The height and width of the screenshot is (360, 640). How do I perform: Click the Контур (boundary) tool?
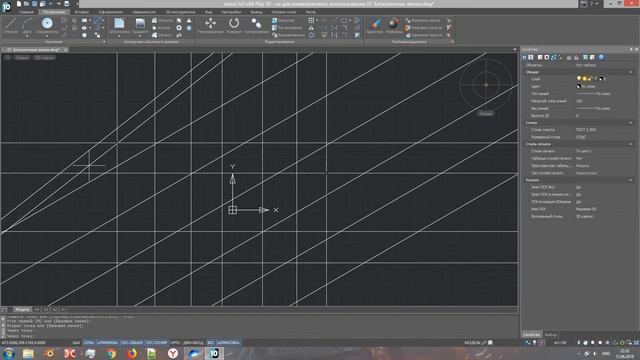pos(161,28)
